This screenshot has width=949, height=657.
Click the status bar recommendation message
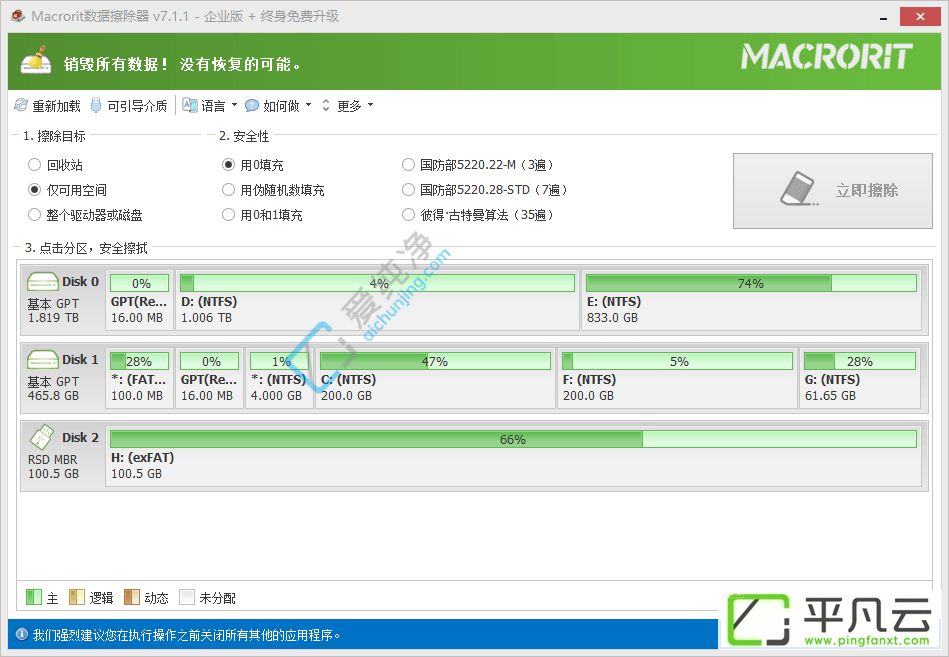tap(186, 635)
